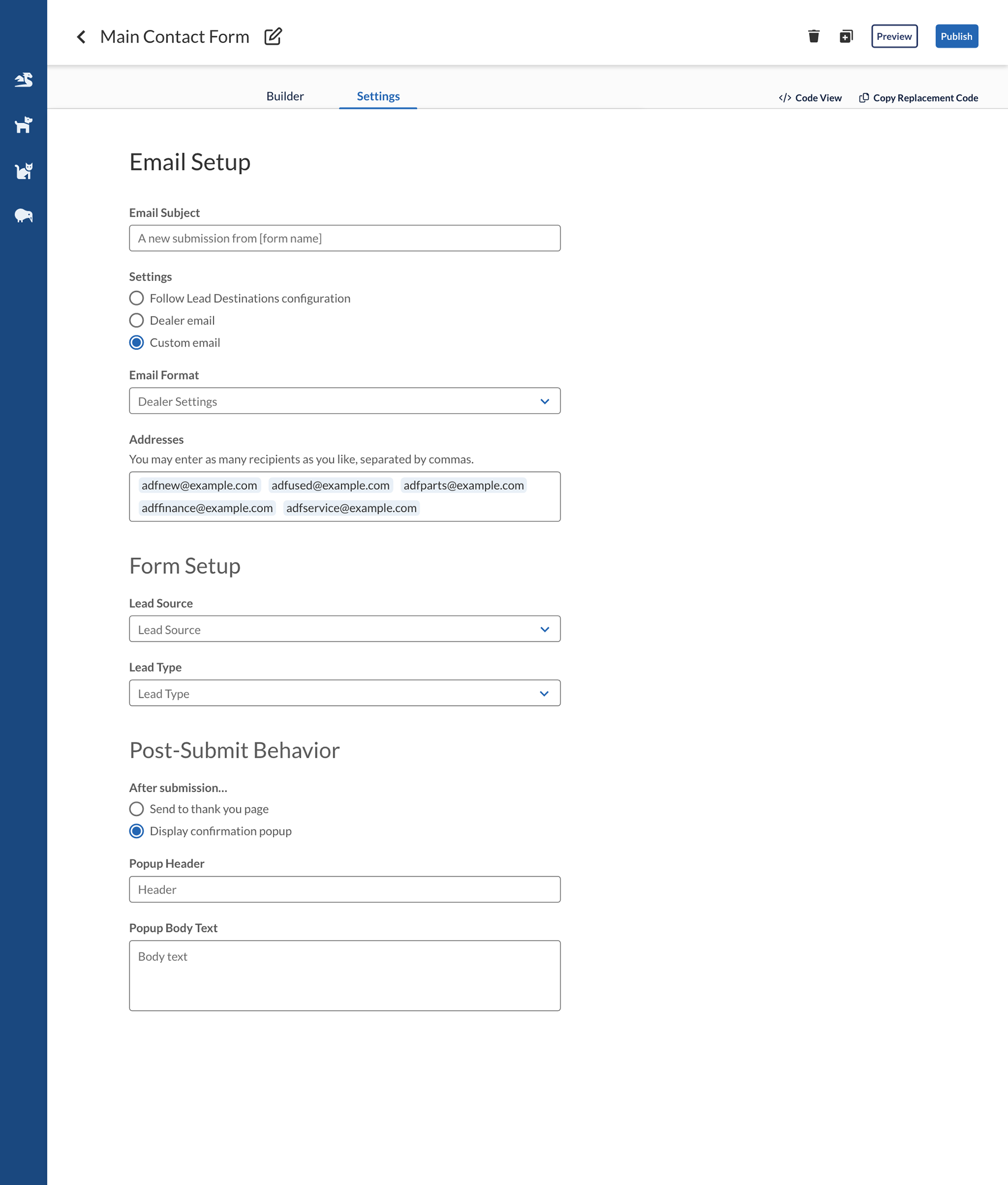1008x1185 pixels.
Task: Click the Preview button
Action: tap(894, 36)
